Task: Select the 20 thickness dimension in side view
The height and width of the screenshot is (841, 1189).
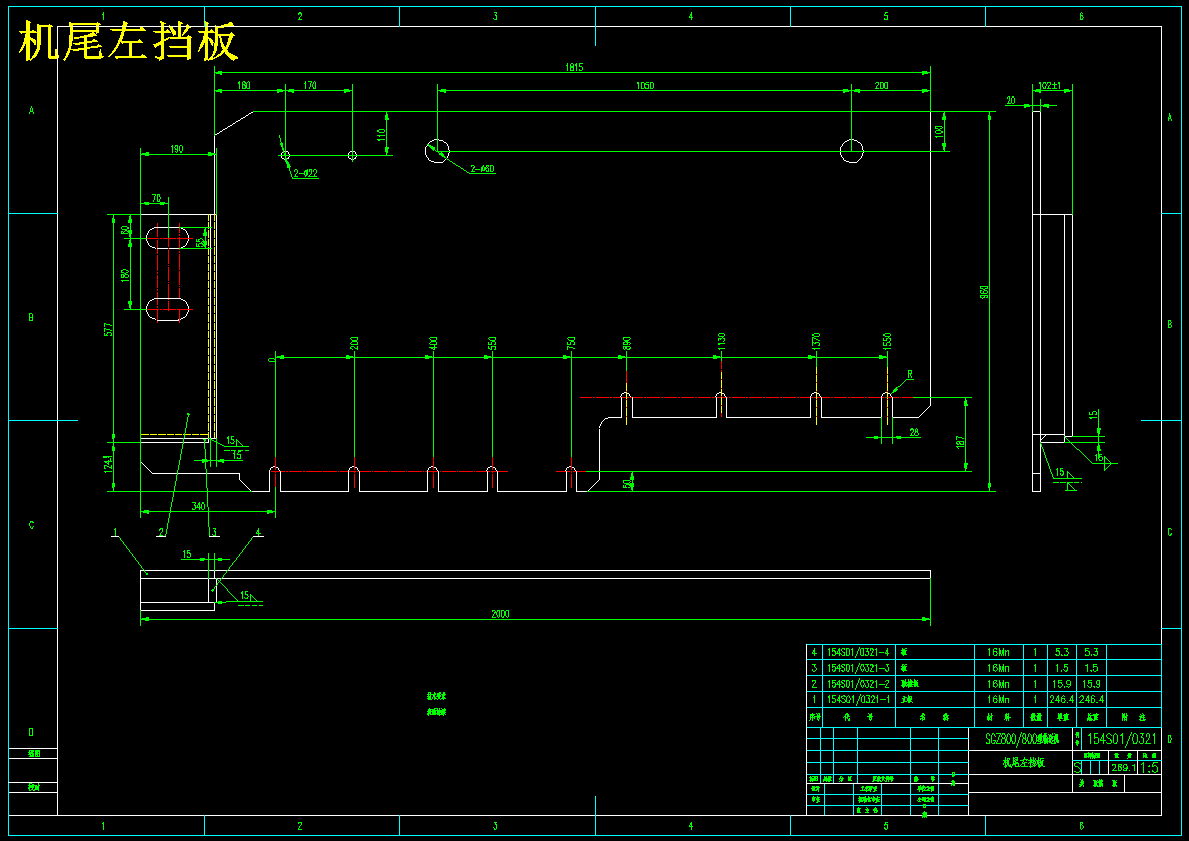Action: 1011,100
